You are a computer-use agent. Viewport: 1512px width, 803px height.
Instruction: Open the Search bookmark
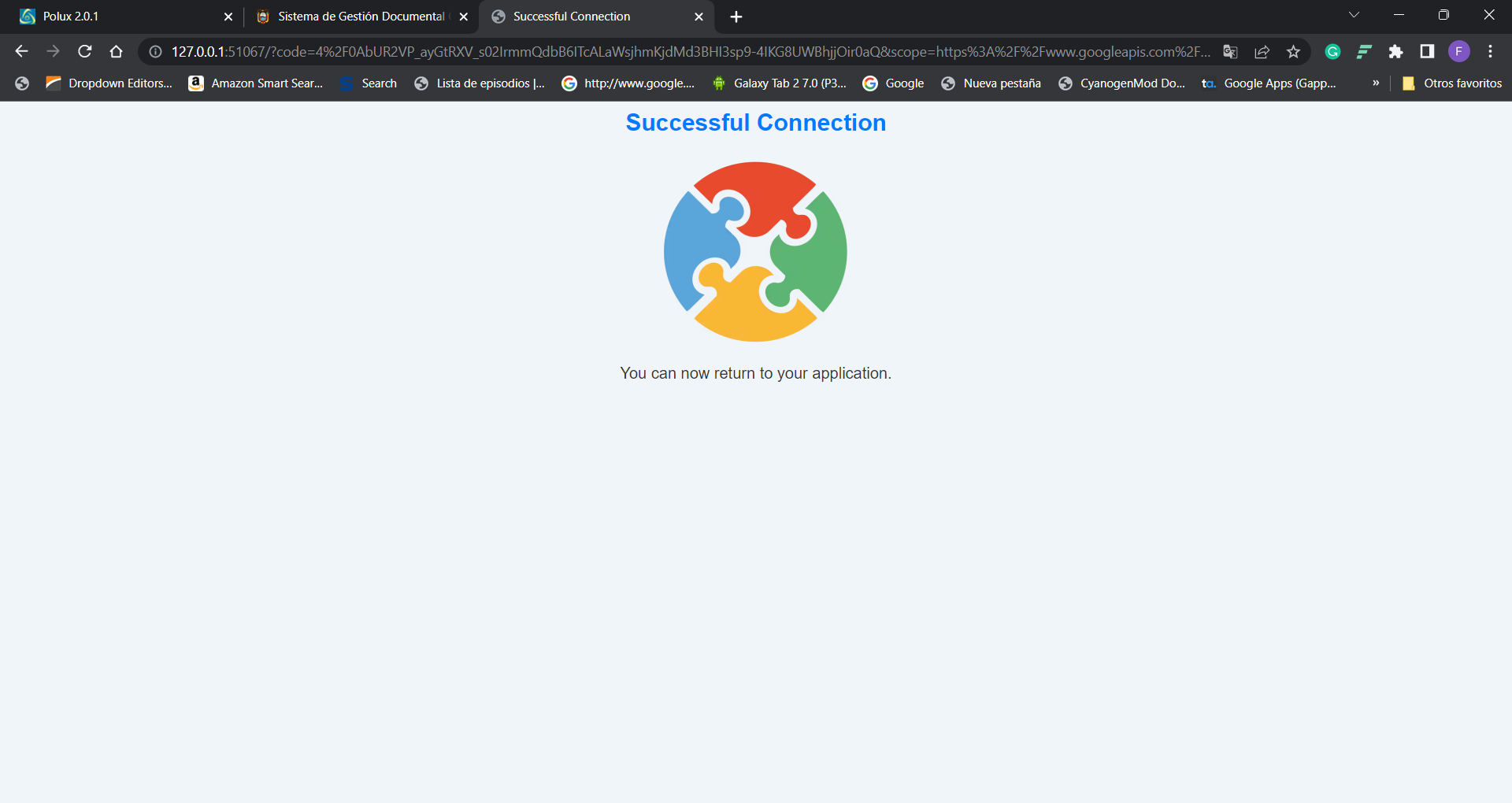(x=369, y=83)
